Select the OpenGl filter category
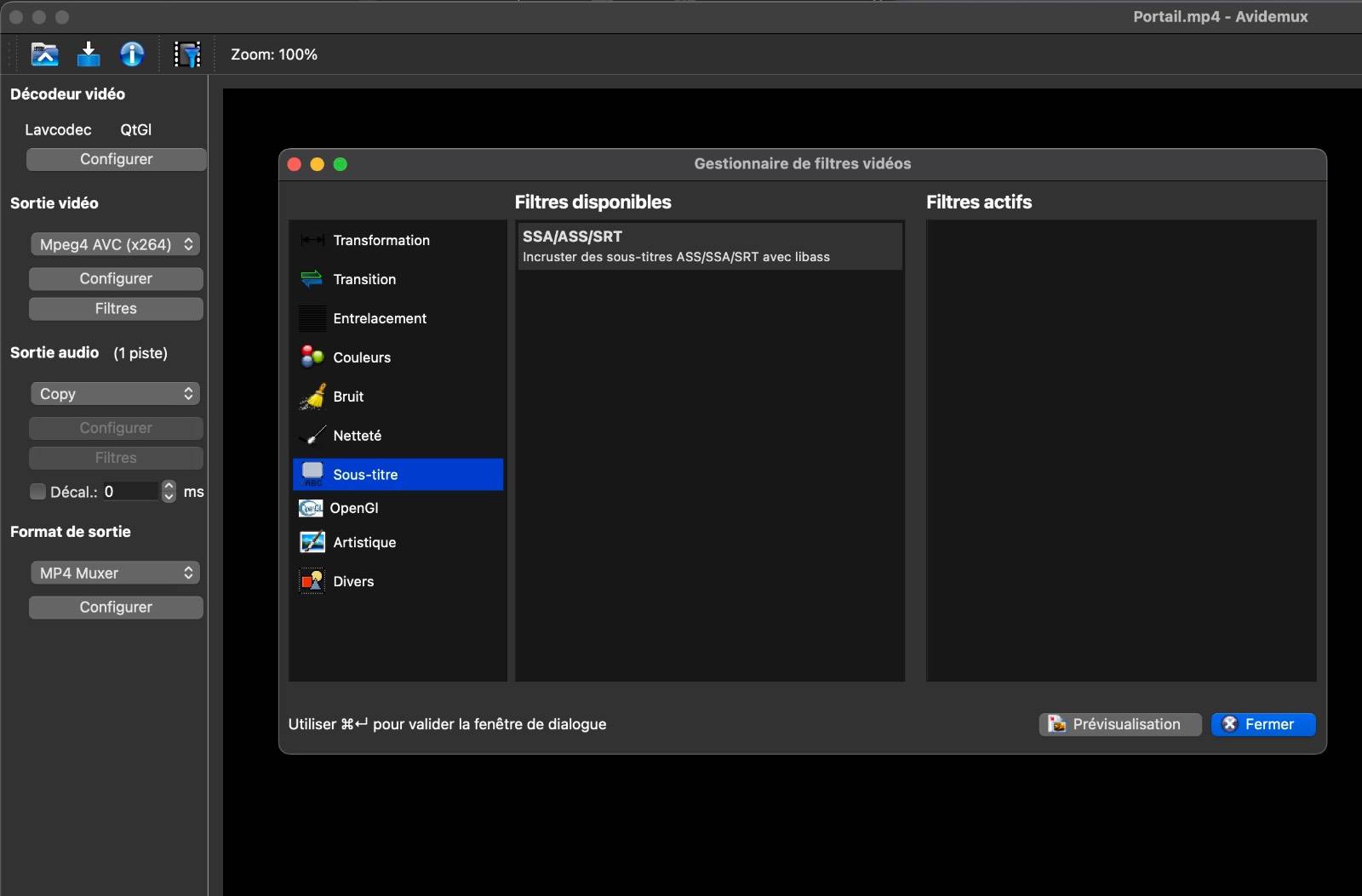The image size is (1362, 896). click(354, 508)
